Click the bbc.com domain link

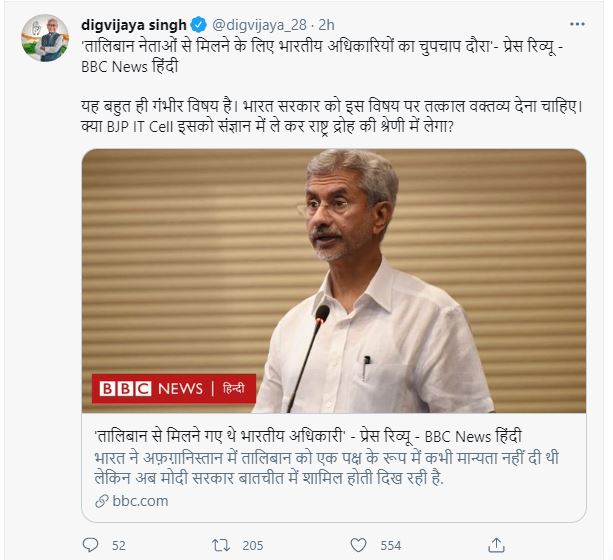tap(140, 501)
